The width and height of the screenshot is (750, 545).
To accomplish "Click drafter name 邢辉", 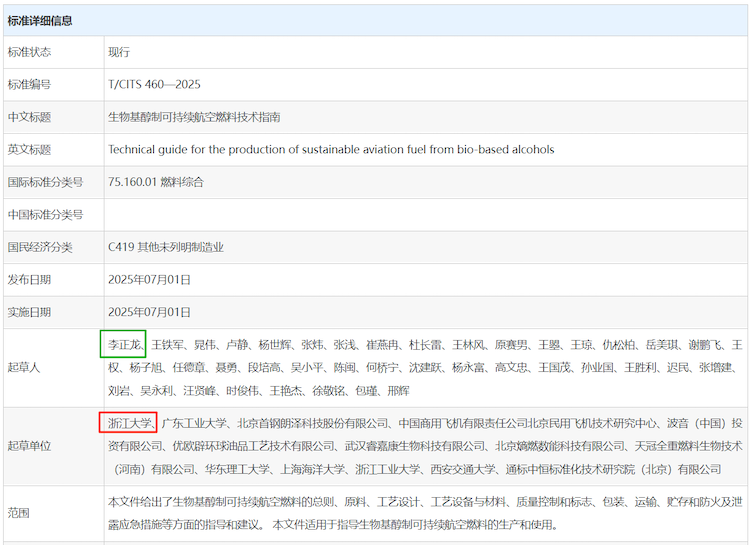I will coord(397,390).
